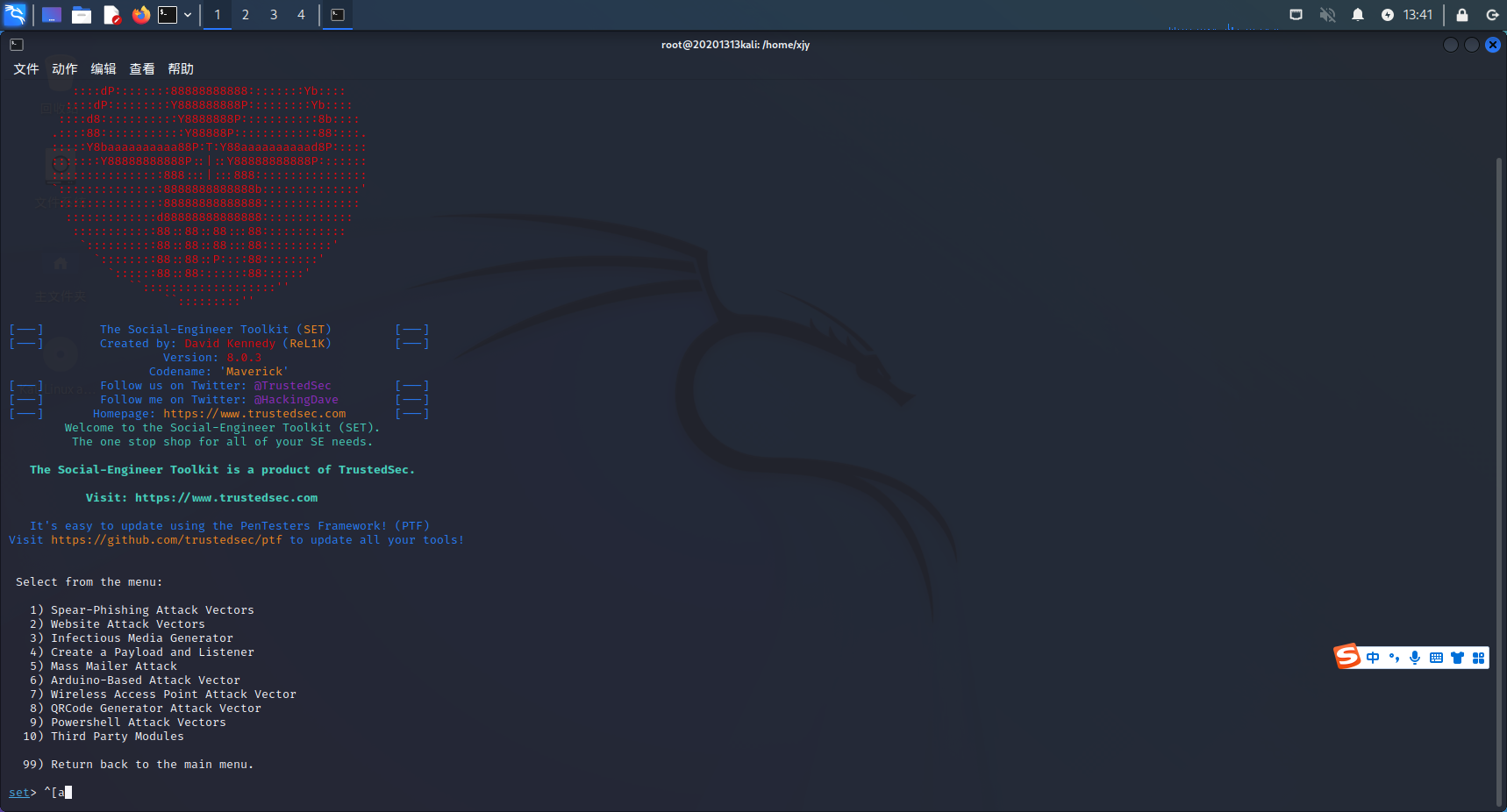The width and height of the screenshot is (1507, 812).
Task: Click the show desktop icon in panel
Action: coord(52,15)
